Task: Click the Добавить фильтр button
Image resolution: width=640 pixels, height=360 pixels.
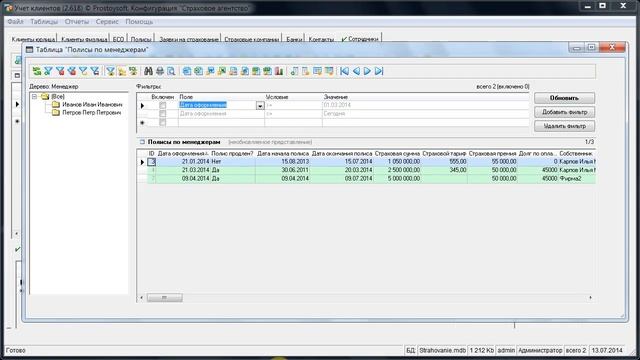Action: pos(564,112)
